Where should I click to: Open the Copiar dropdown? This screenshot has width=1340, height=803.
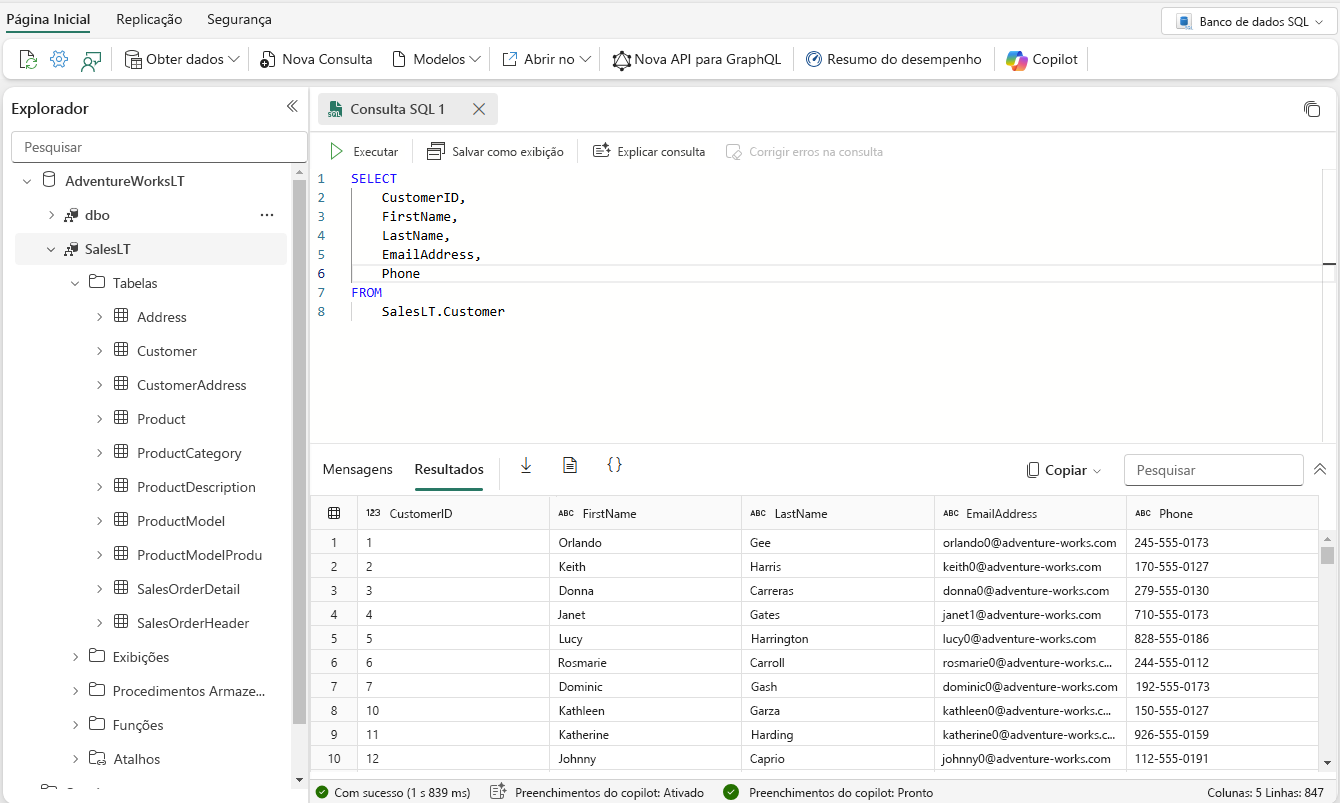click(x=1064, y=470)
